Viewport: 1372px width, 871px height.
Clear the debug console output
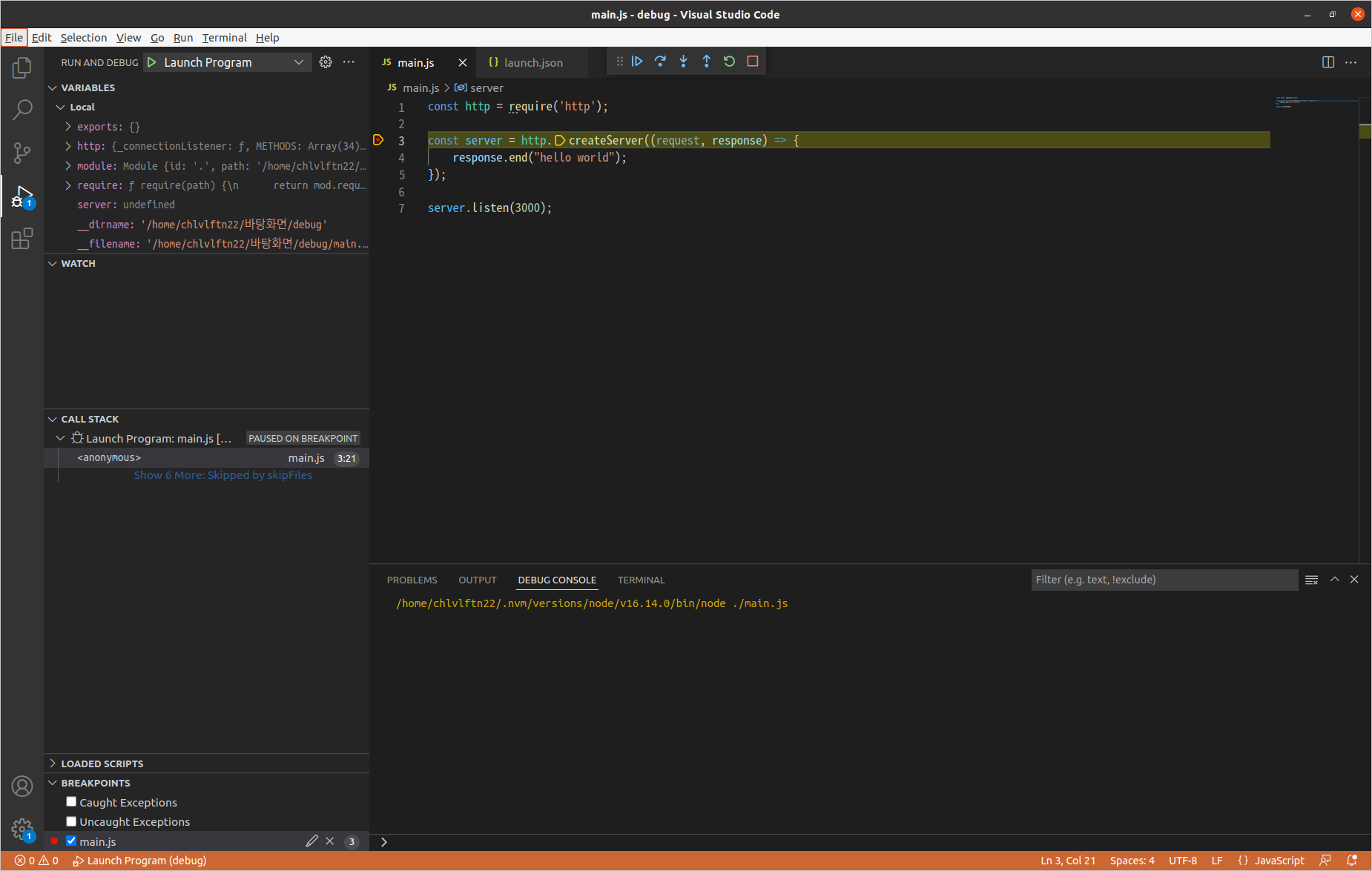click(1311, 580)
